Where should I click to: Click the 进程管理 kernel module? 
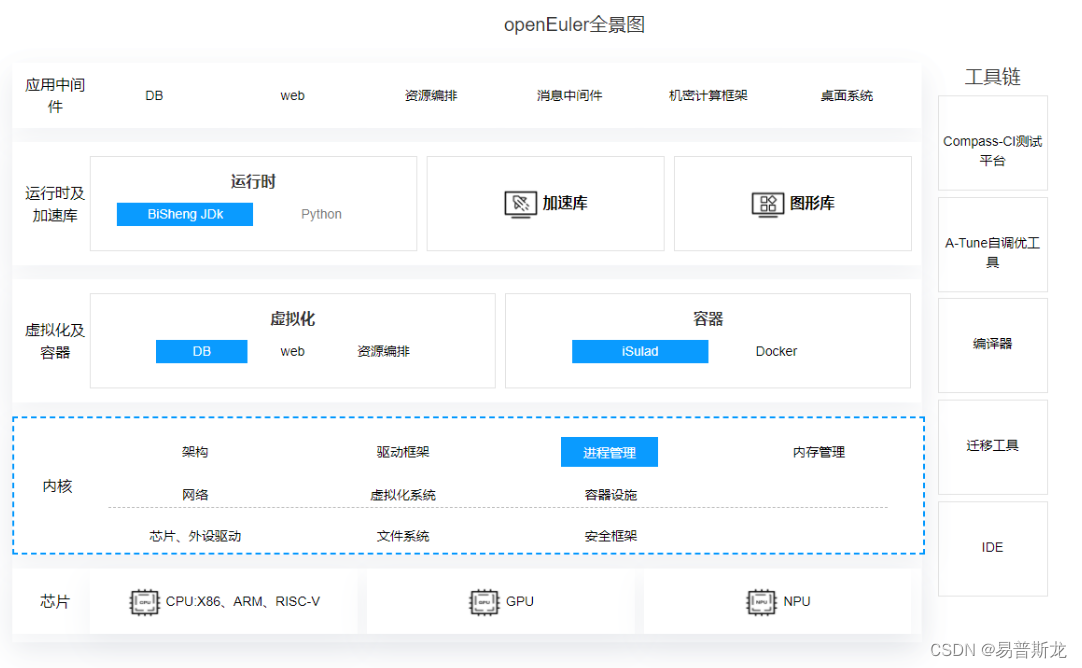pyautogui.click(x=609, y=452)
